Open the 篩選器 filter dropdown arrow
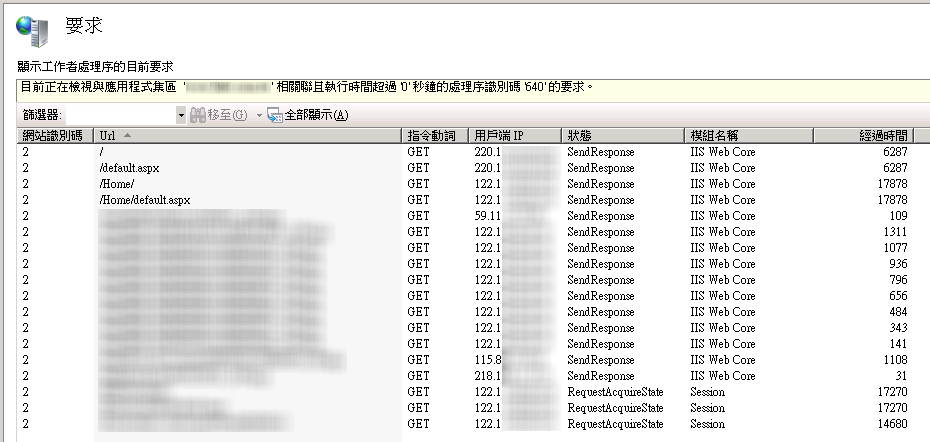The image size is (930, 442). (x=181, y=116)
